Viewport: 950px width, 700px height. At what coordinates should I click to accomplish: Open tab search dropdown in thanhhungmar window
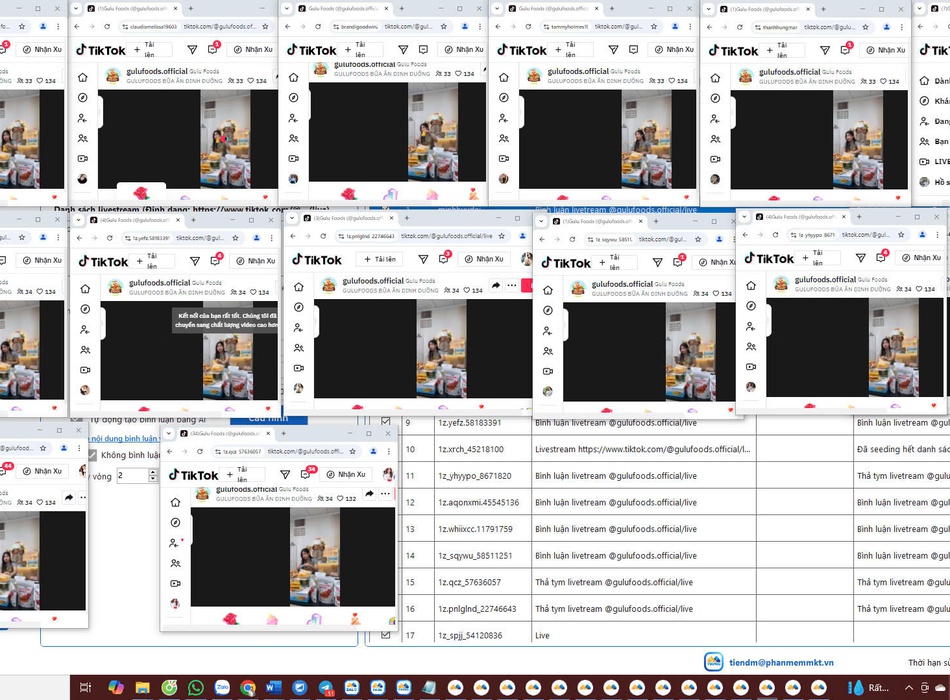tap(708, 9)
